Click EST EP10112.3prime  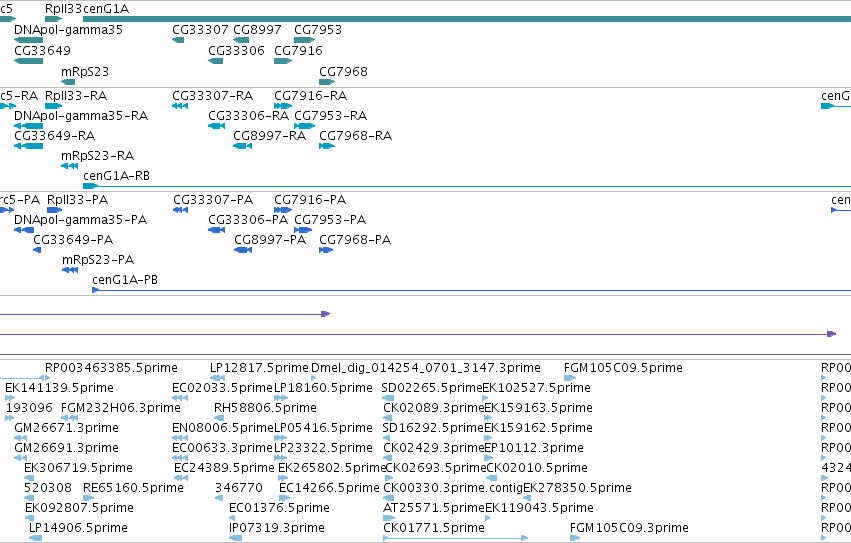tap(488, 458)
